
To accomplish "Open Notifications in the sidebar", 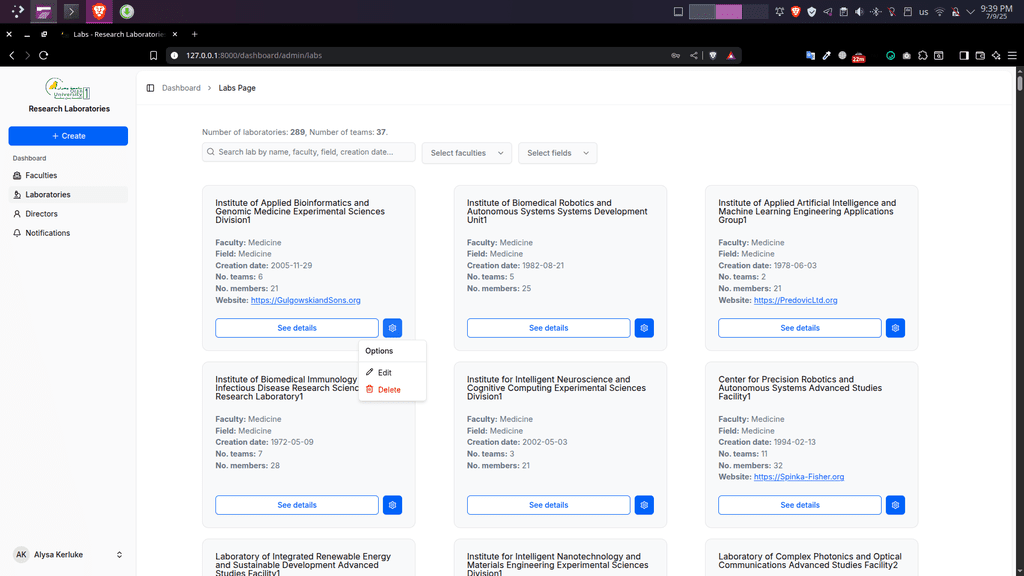I will tap(47, 233).
